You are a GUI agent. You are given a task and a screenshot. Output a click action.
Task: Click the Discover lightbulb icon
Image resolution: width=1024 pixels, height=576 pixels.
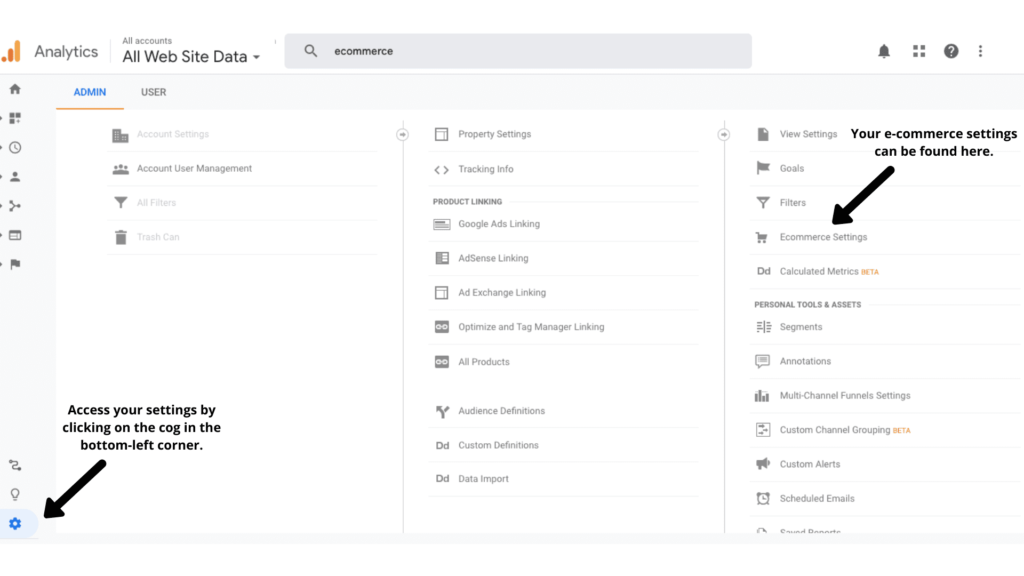point(15,494)
